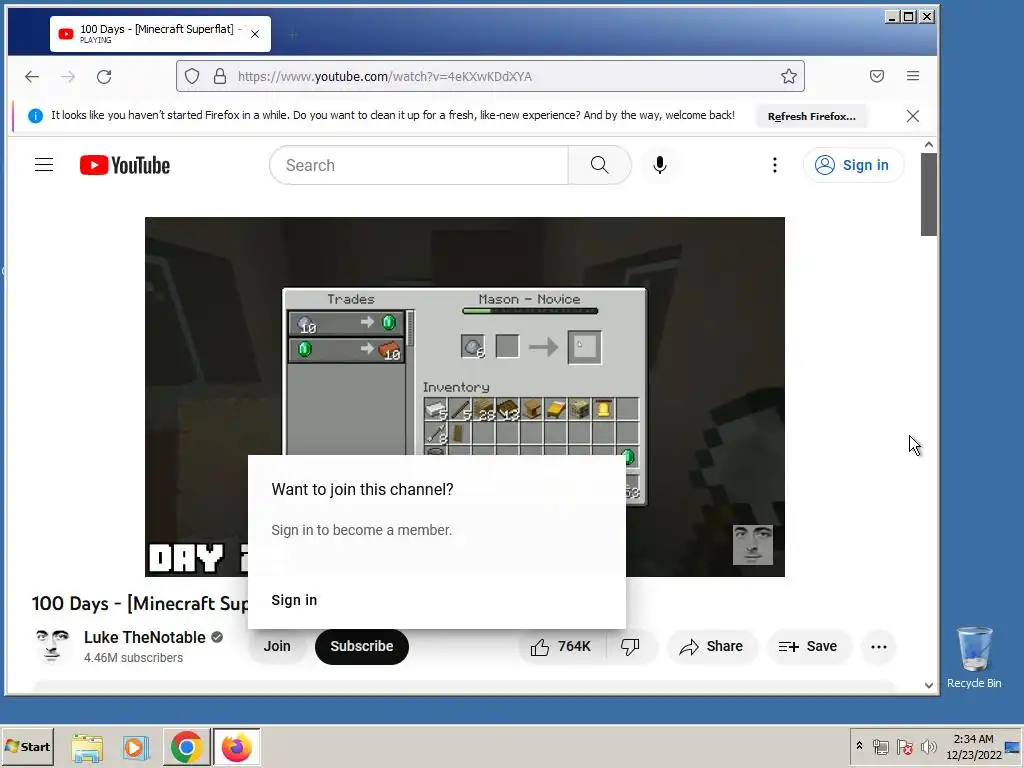This screenshot has width=1024, height=768.
Task: Go back to previous page in Firefox
Action: 32,76
